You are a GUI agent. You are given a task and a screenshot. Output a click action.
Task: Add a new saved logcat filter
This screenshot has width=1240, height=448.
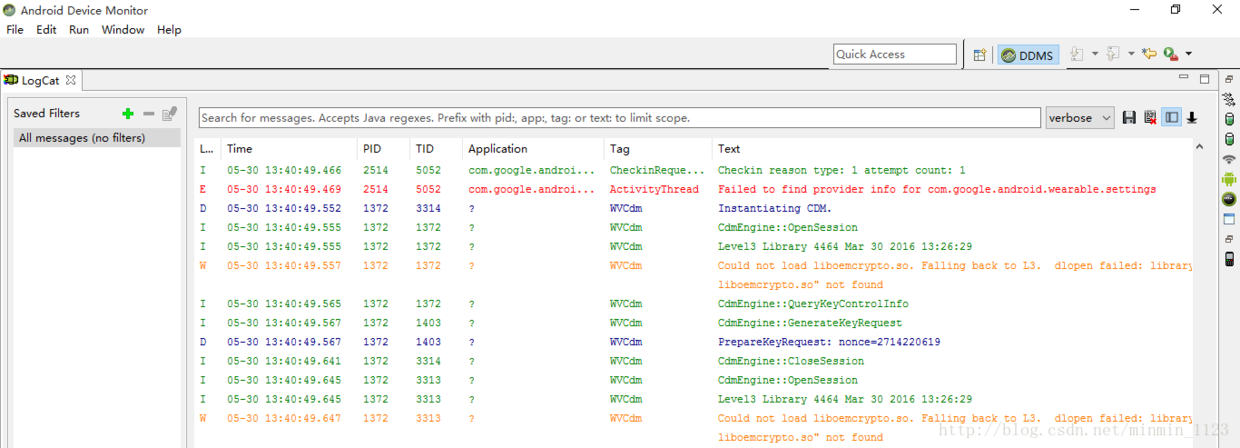(128, 114)
